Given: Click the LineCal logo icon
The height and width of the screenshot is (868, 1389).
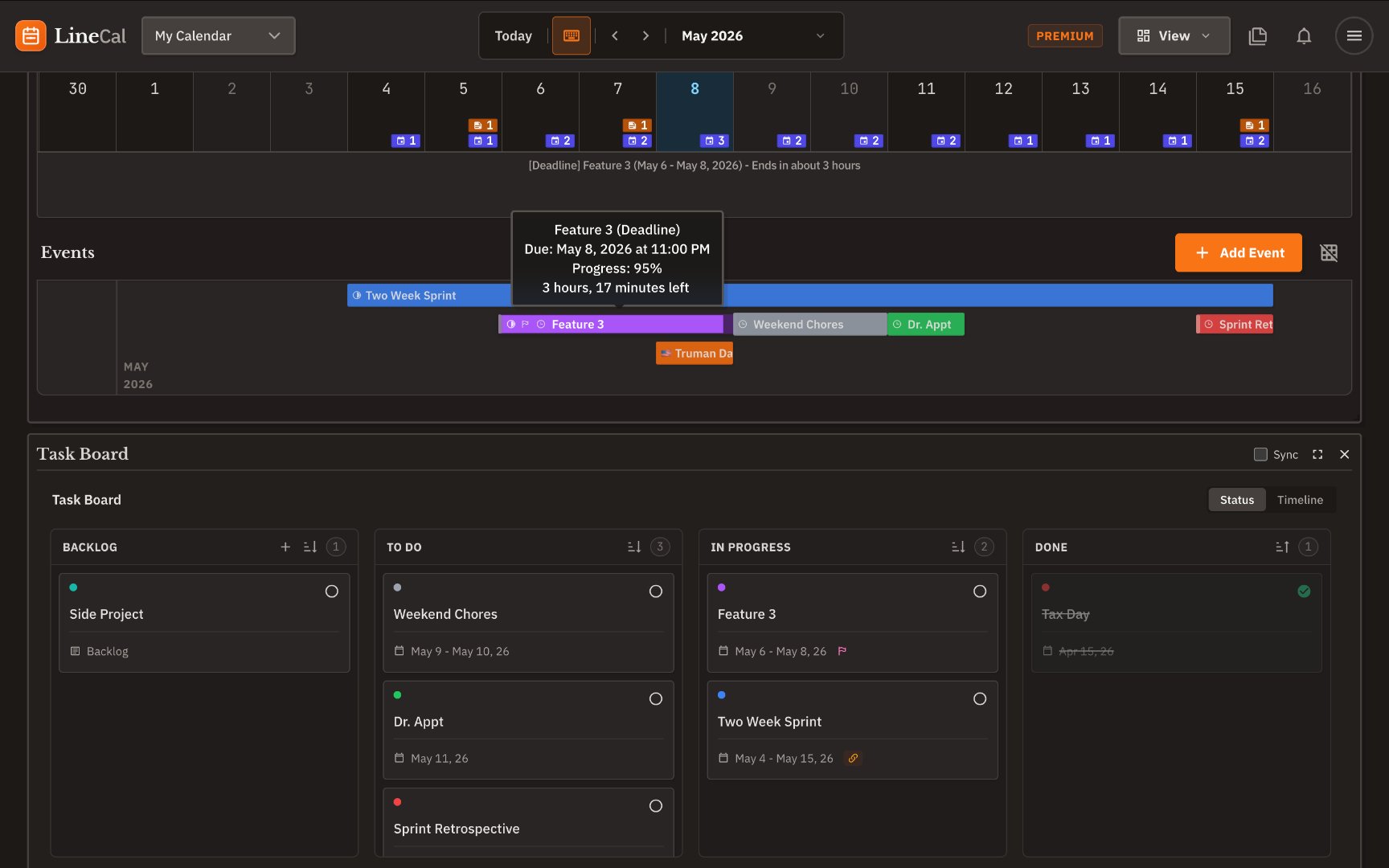Looking at the screenshot, I should [31, 35].
